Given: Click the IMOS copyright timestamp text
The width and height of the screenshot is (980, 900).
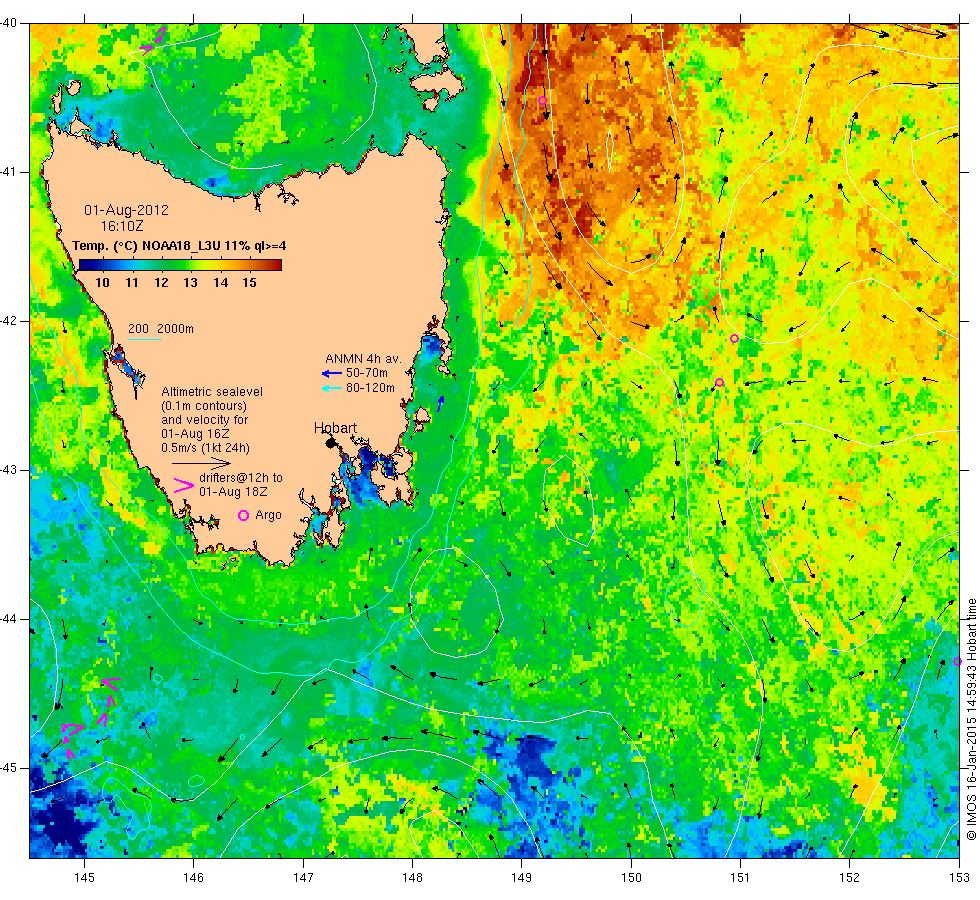Looking at the screenshot, I should click(x=971, y=719).
